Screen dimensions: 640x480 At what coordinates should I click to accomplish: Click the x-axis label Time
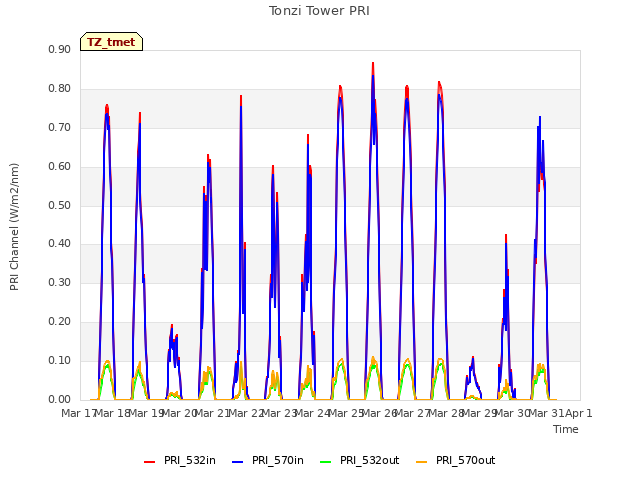click(x=566, y=429)
